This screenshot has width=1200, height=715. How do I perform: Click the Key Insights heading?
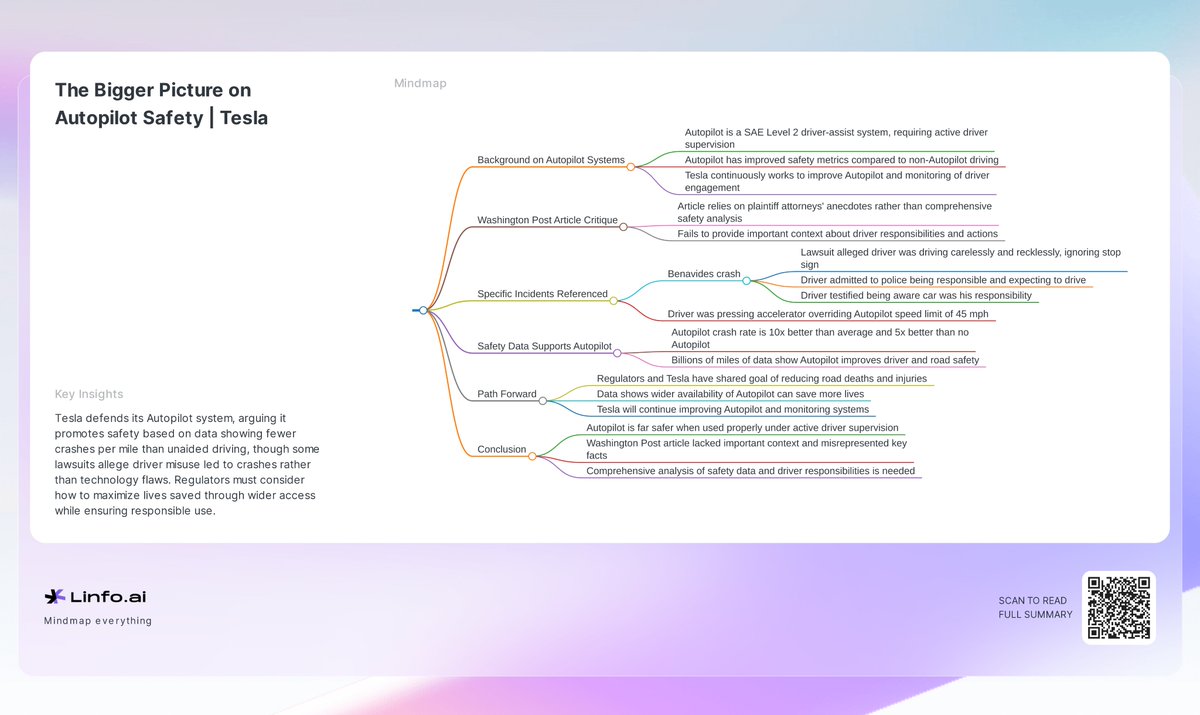88,394
